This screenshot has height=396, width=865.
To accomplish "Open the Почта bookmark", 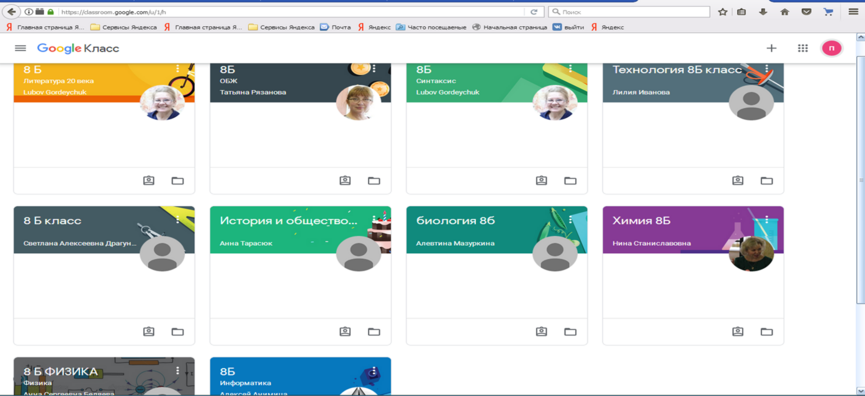I will point(336,27).
